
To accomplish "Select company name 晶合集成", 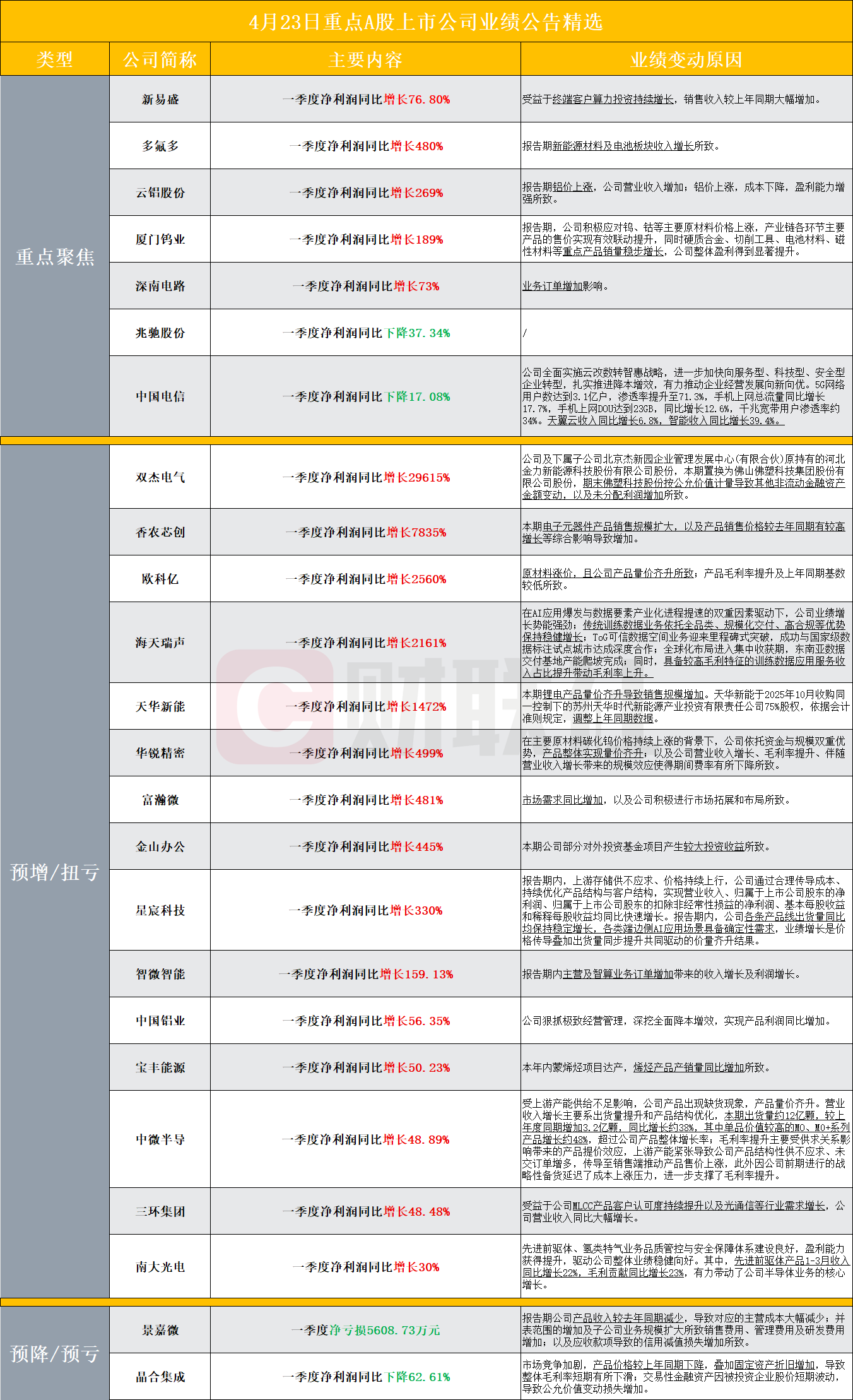I will [160, 1377].
